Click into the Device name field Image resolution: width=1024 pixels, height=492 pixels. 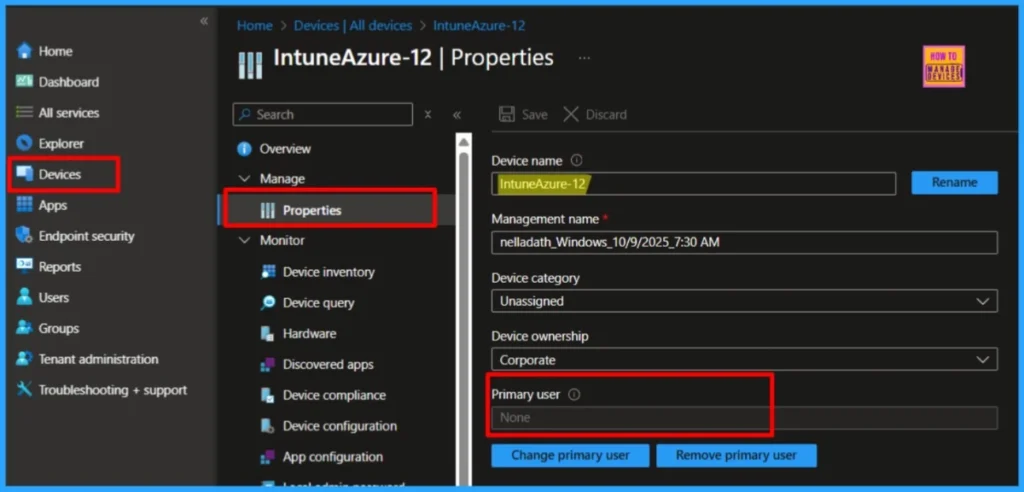694,184
